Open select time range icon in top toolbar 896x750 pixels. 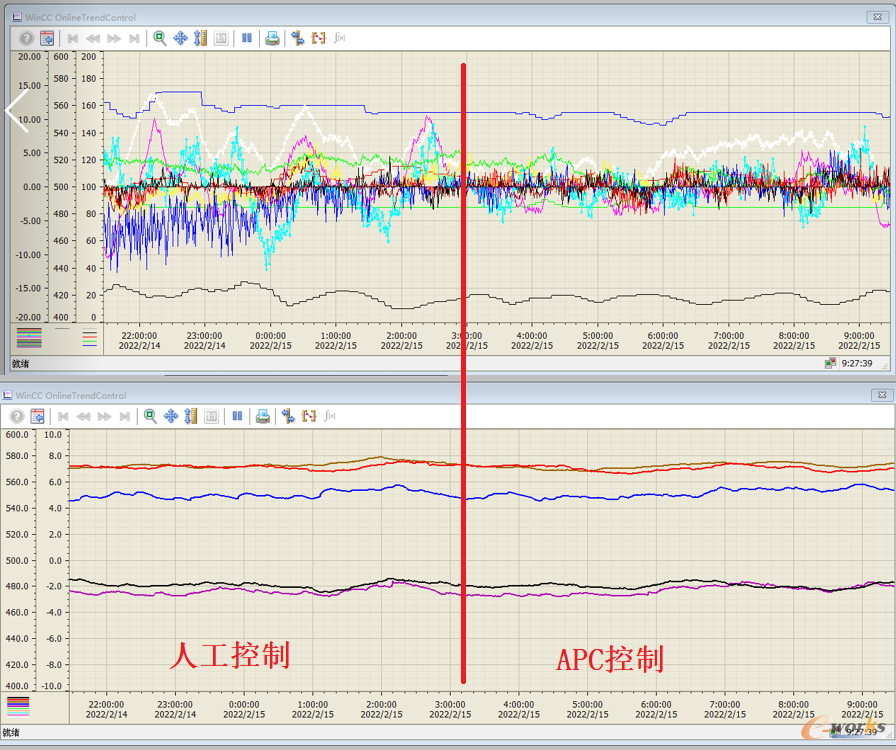pos(318,38)
